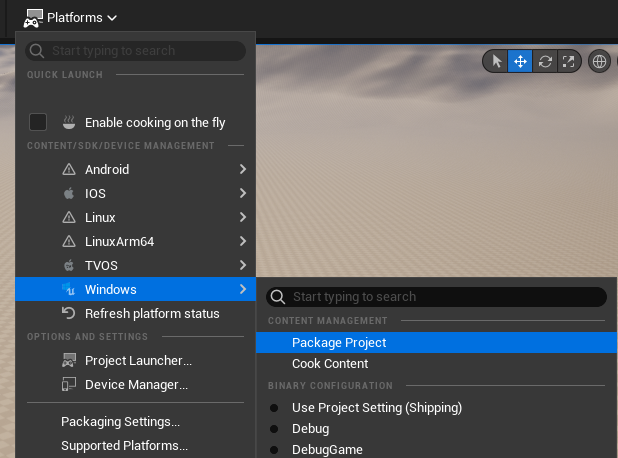This screenshot has width=618, height=458.
Task: Choose Cook Content from the Windows submenu
Action: 330,364
